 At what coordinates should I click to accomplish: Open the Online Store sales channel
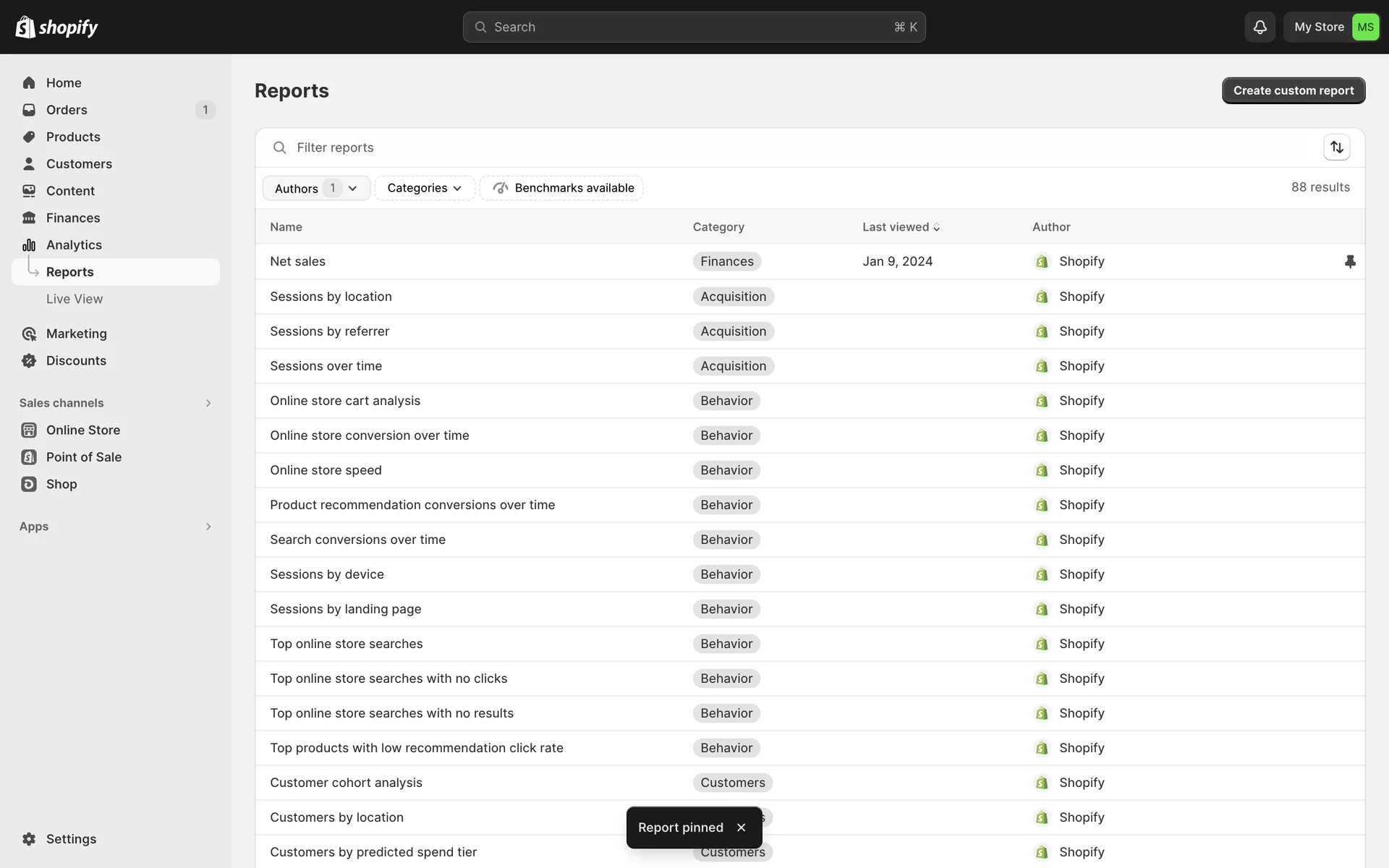click(82, 430)
